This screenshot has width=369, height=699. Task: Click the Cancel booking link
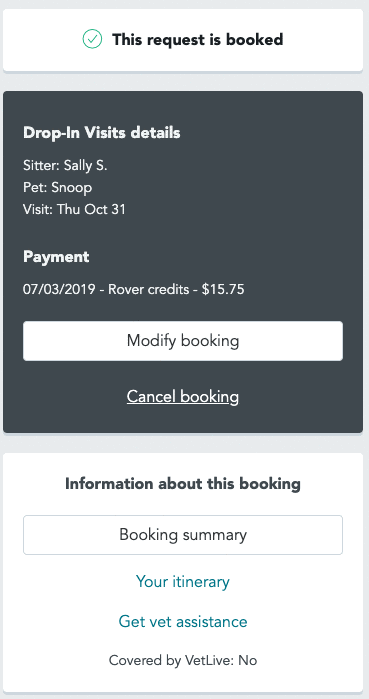tap(183, 396)
